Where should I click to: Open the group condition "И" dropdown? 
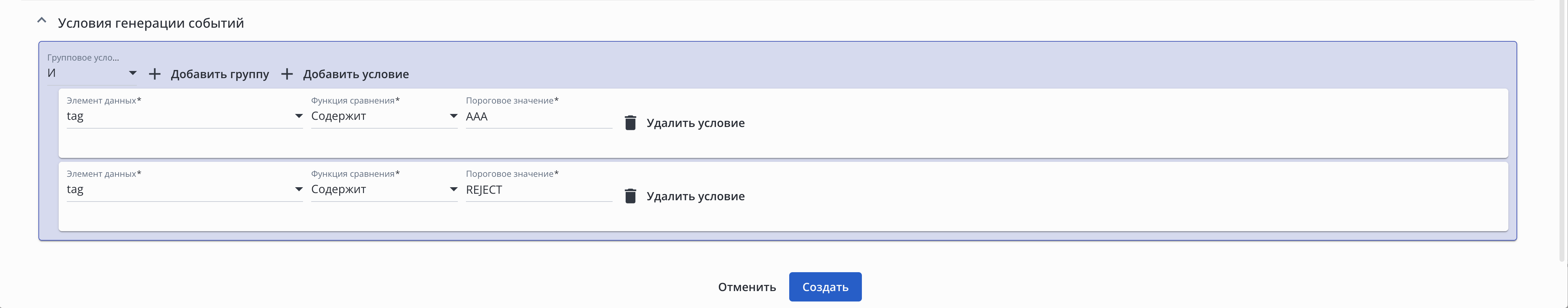(x=91, y=73)
